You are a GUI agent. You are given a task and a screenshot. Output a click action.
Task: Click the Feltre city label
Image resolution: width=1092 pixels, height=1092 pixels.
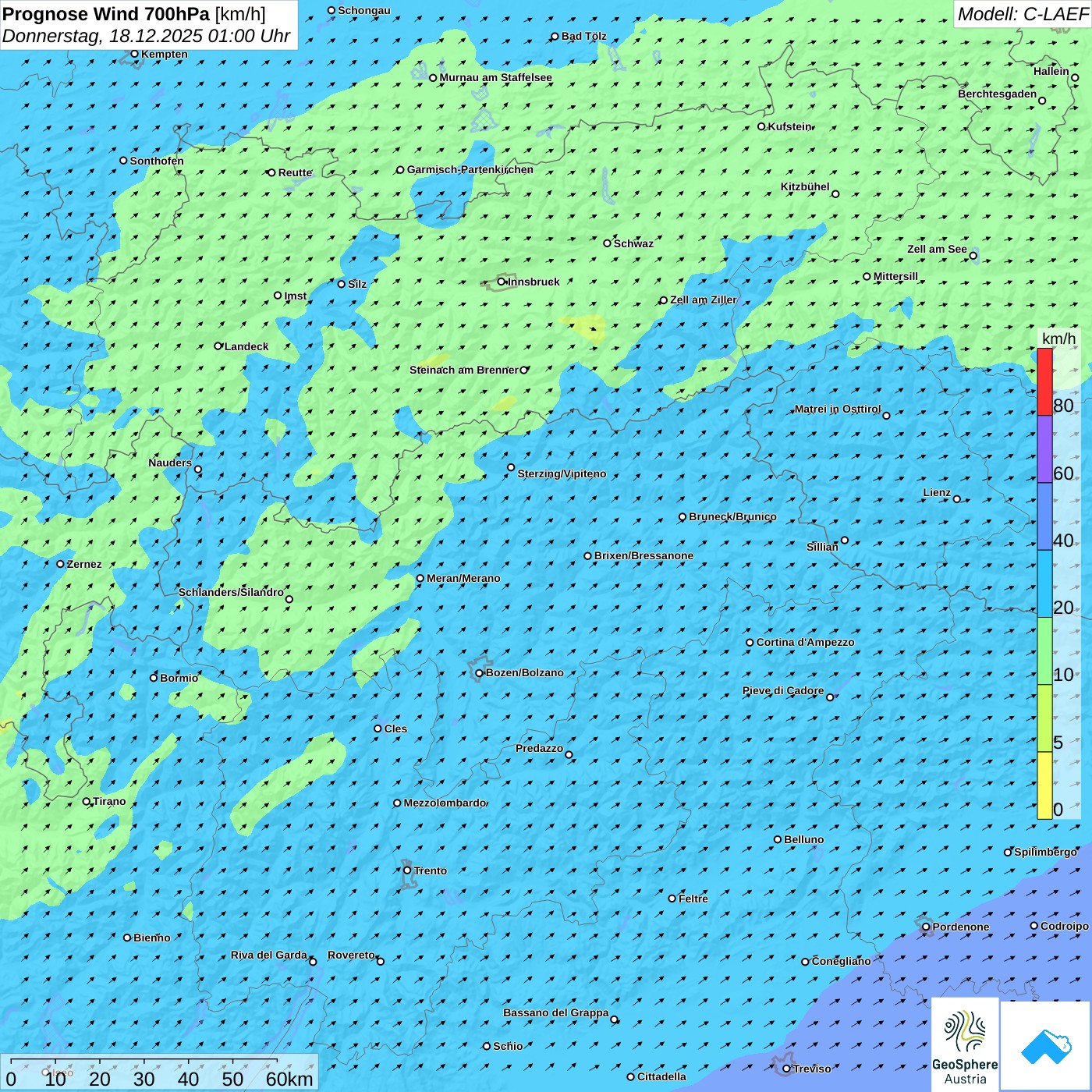693,899
